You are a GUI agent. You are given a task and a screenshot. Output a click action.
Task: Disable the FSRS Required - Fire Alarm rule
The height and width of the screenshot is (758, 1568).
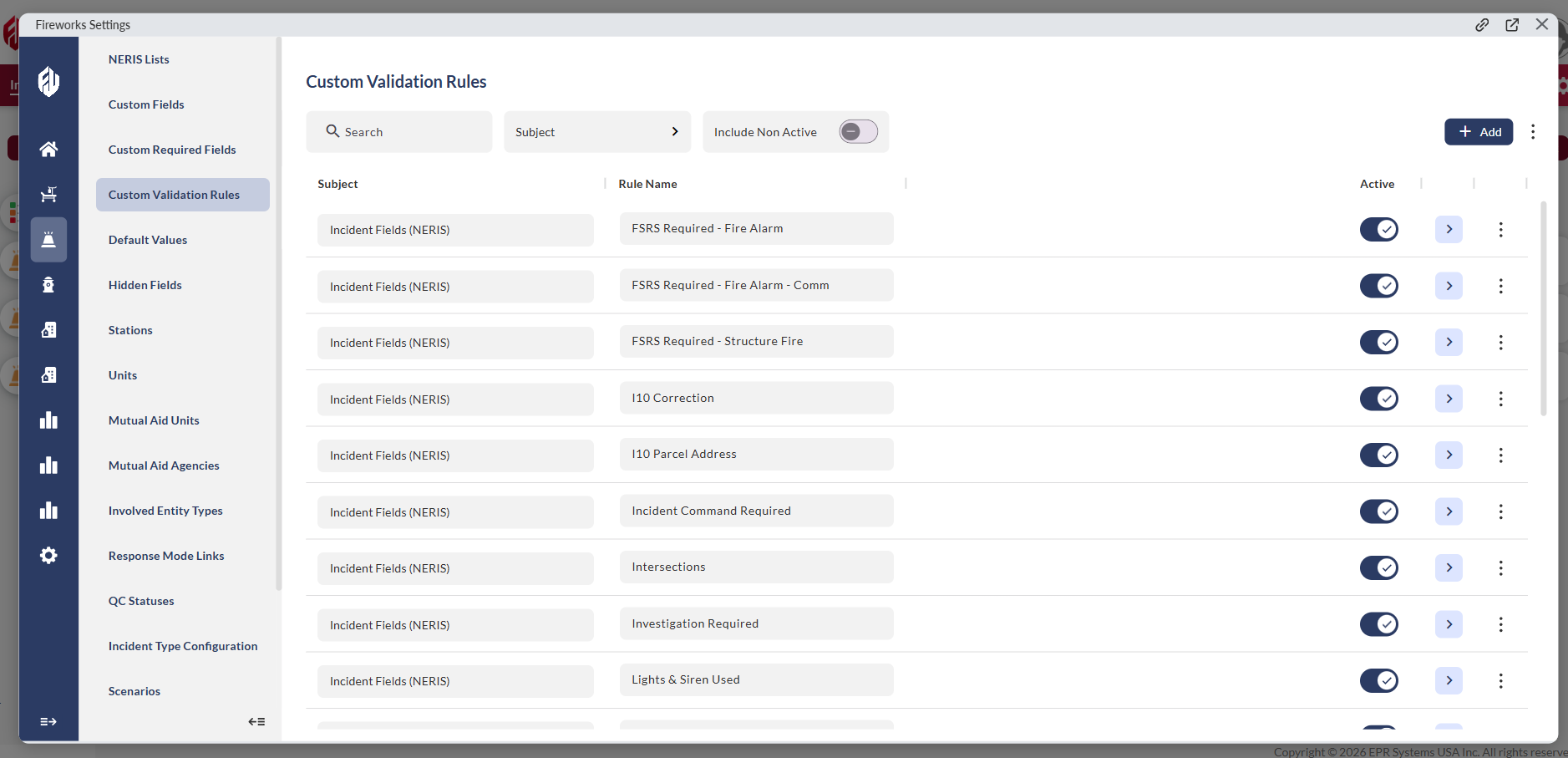pos(1378,229)
